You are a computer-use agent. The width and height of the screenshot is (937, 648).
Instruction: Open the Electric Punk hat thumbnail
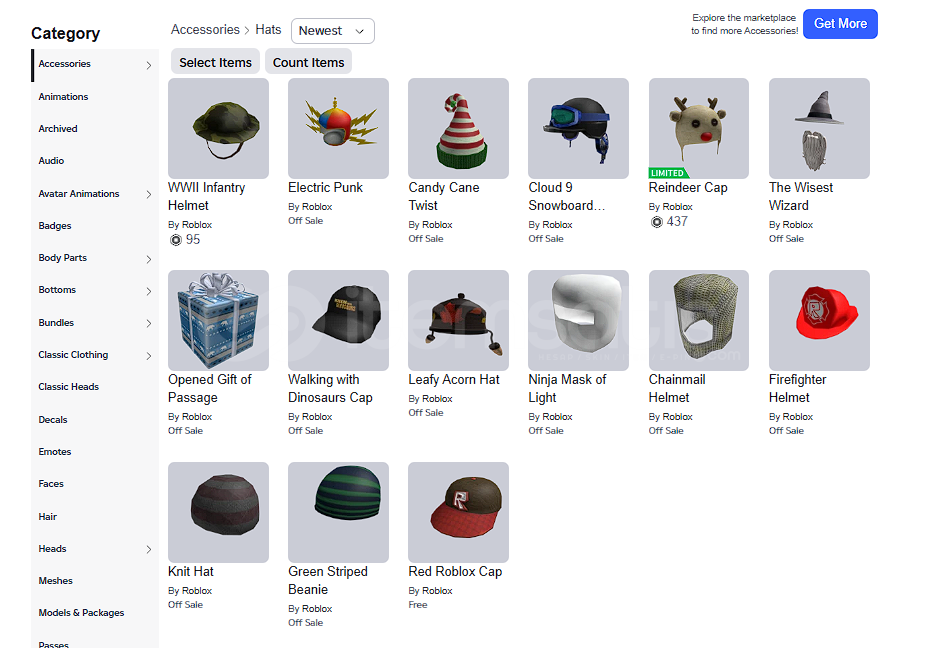[x=338, y=129]
